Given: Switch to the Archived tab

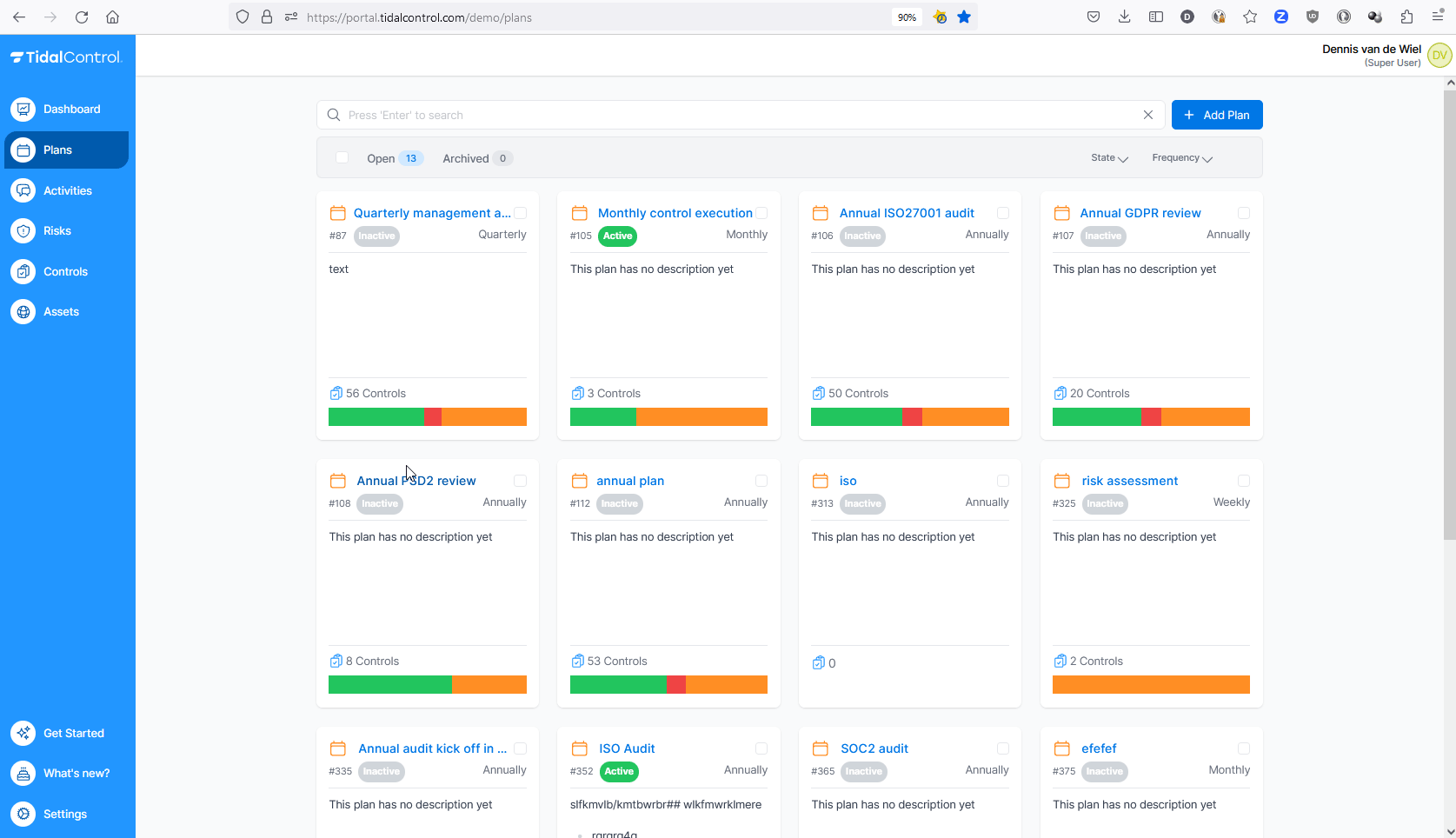Looking at the screenshot, I should pos(466,158).
